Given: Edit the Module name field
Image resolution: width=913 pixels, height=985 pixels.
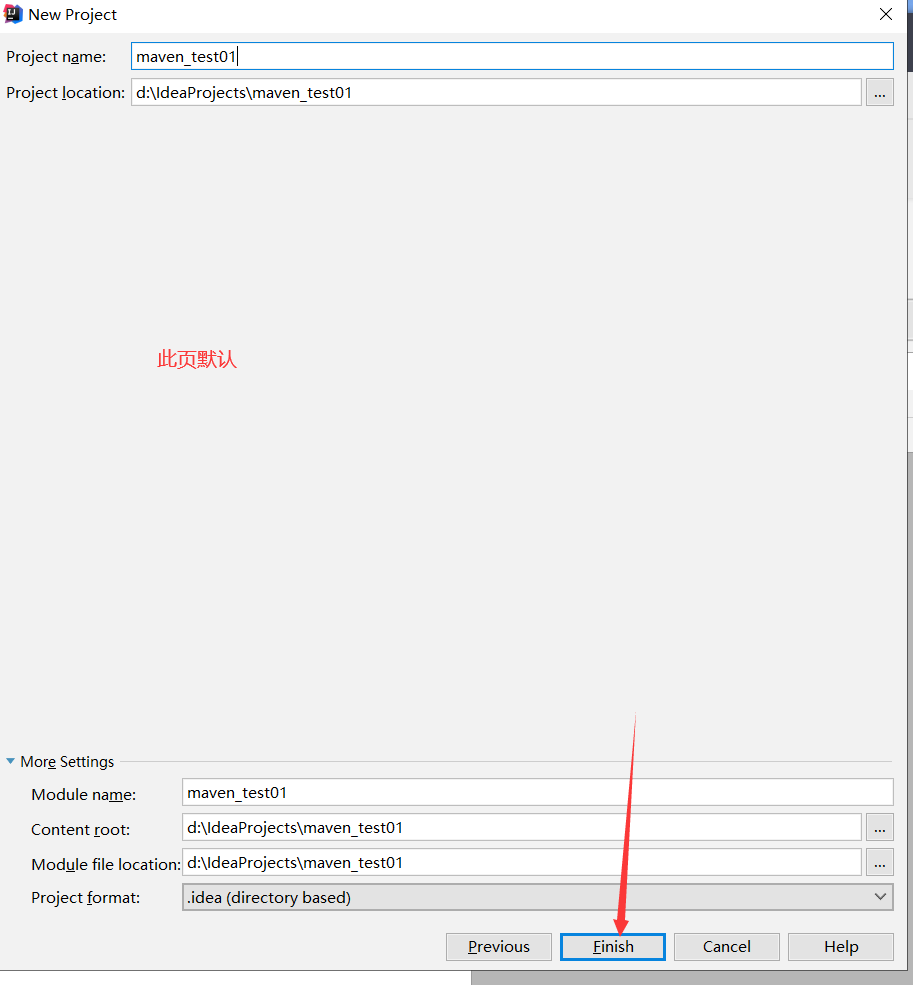Looking at the screenshot, I should [x=538, y=792].
